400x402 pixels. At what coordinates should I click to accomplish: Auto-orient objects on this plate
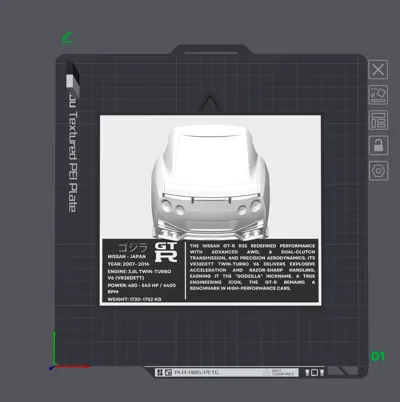(378, 95)
